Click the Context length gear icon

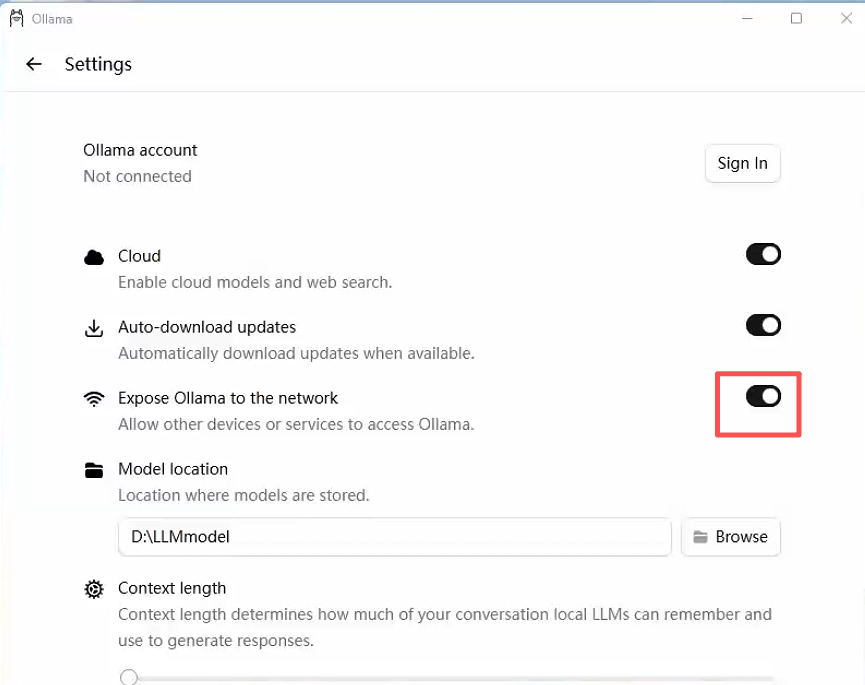[x=94, y=589]
